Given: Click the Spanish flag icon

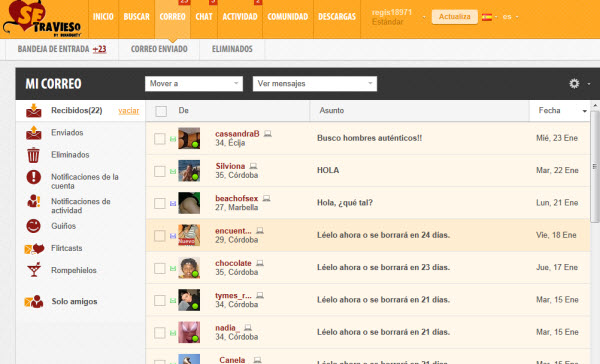Looking at the screenshot, I should coord(487,17).
